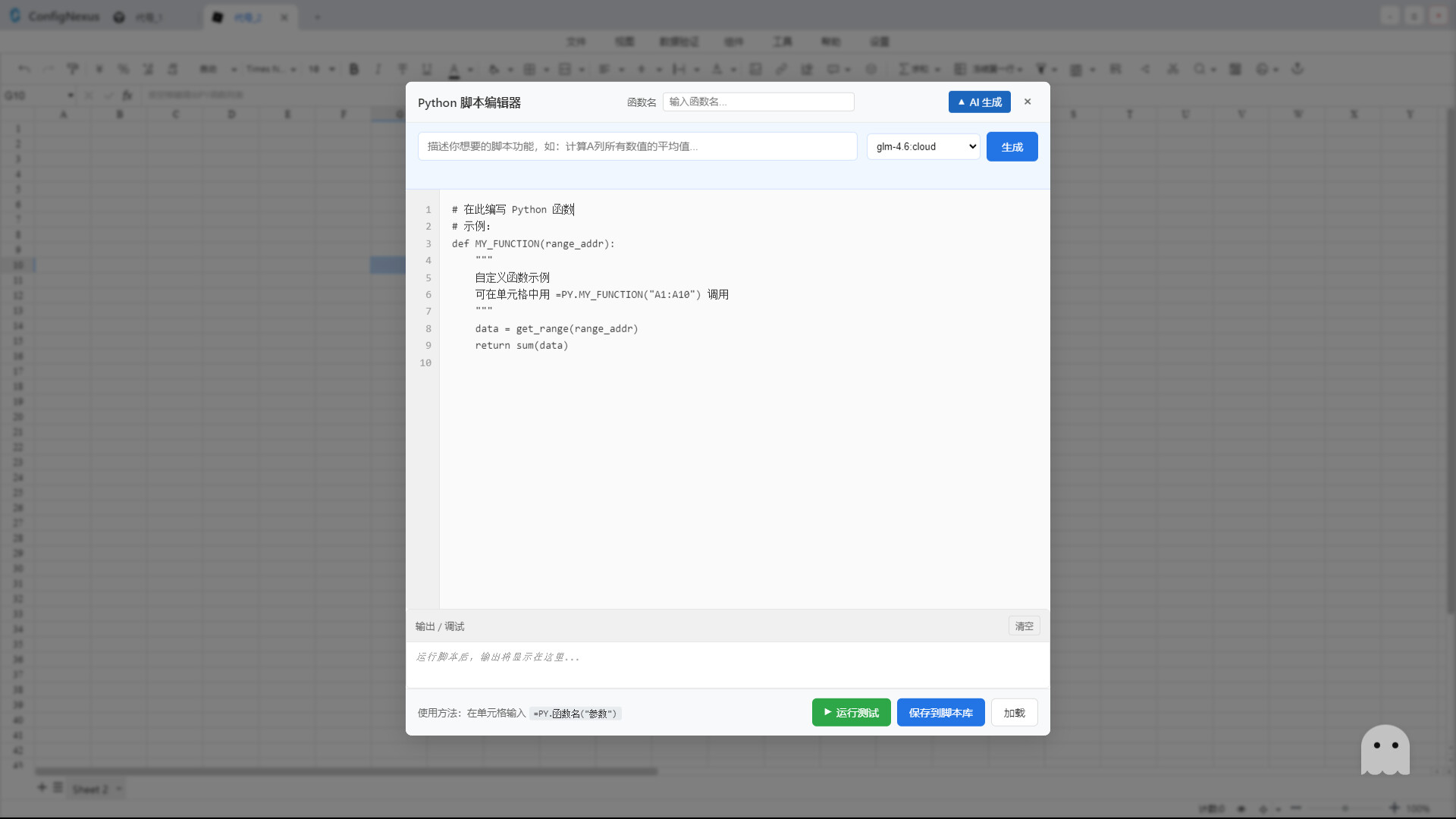
Task: Click the 运行测试 button
Action: [851, 712]
